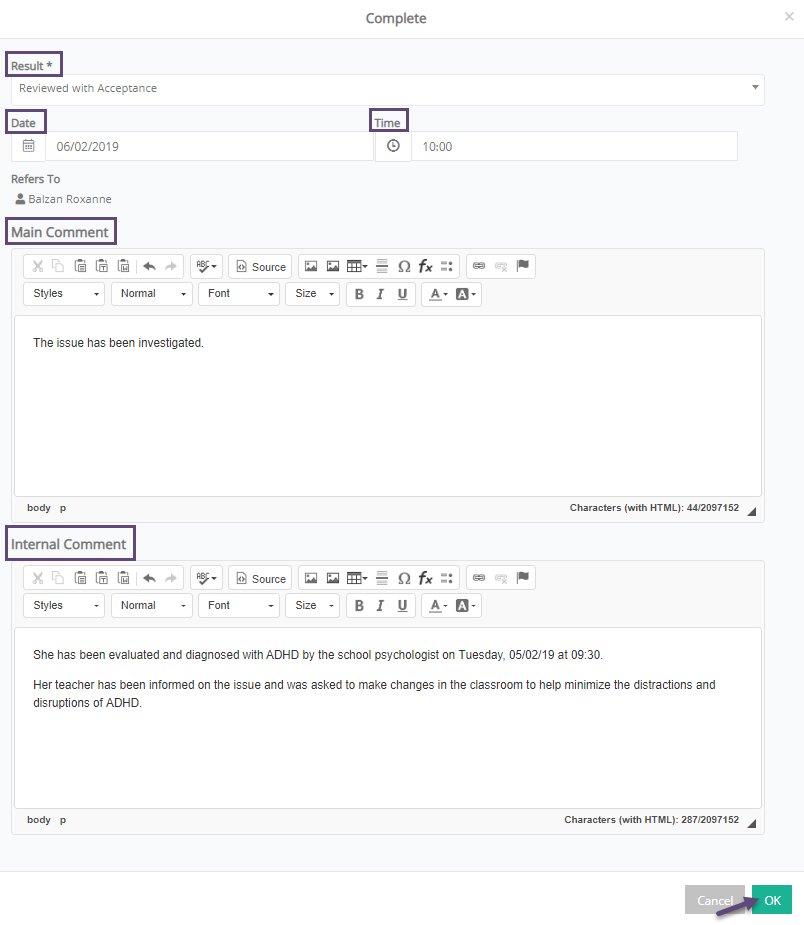804x925 pixels.
Task: Click the Cancel button
Action: pyautogui.click(x=714, y=900)
